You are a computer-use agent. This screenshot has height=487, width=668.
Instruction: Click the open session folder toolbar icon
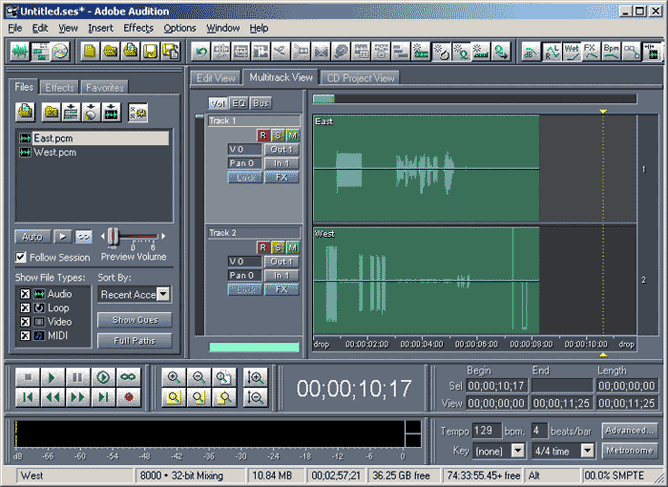(110, 52)
